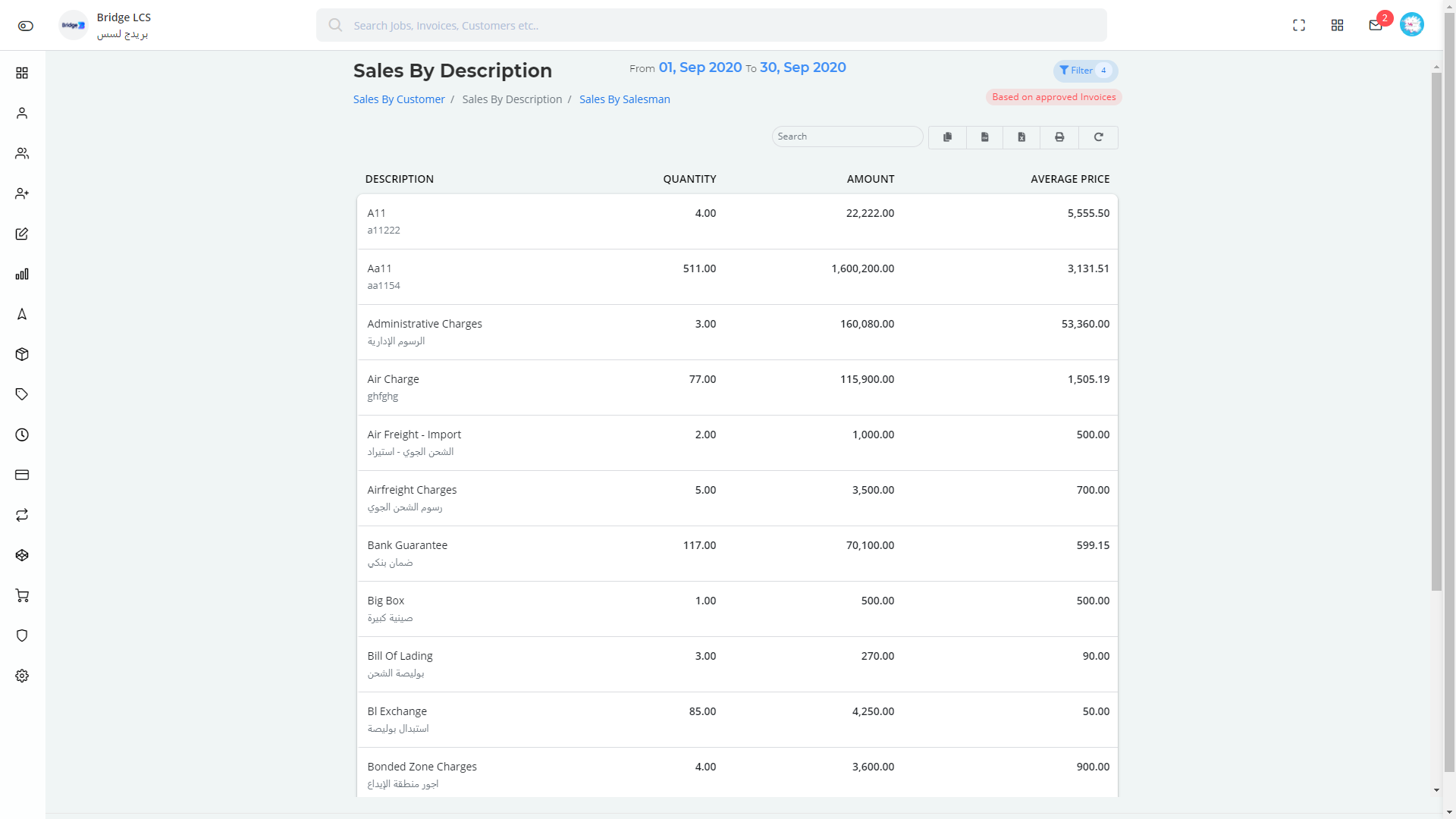Expand the sidebar contacts/users icon
Image resolution: width=1456 pixels, height=819 pixels.
[x=22, y=153]
